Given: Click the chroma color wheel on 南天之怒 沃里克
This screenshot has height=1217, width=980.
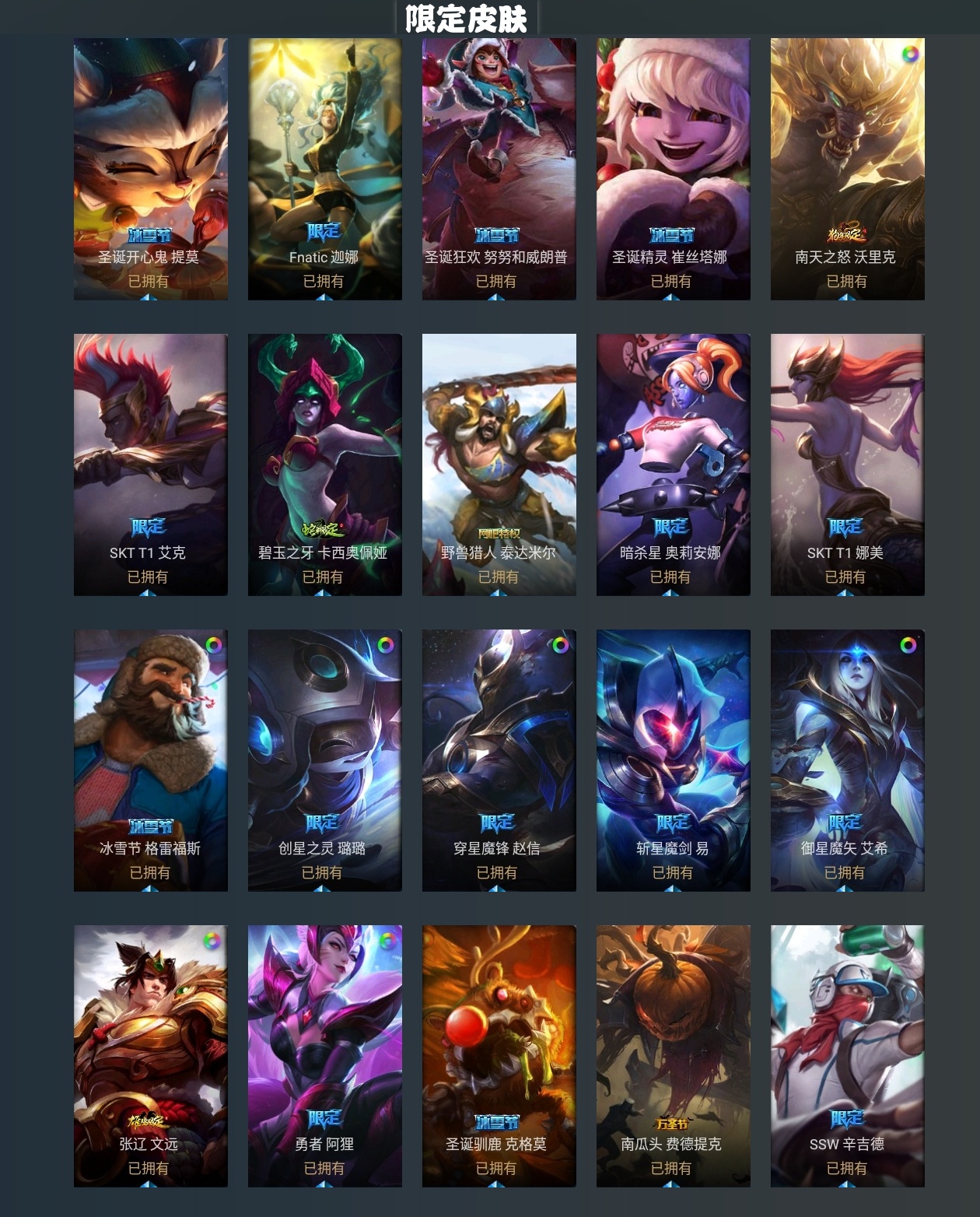Looking at the screenshot, I should point(910,54).
